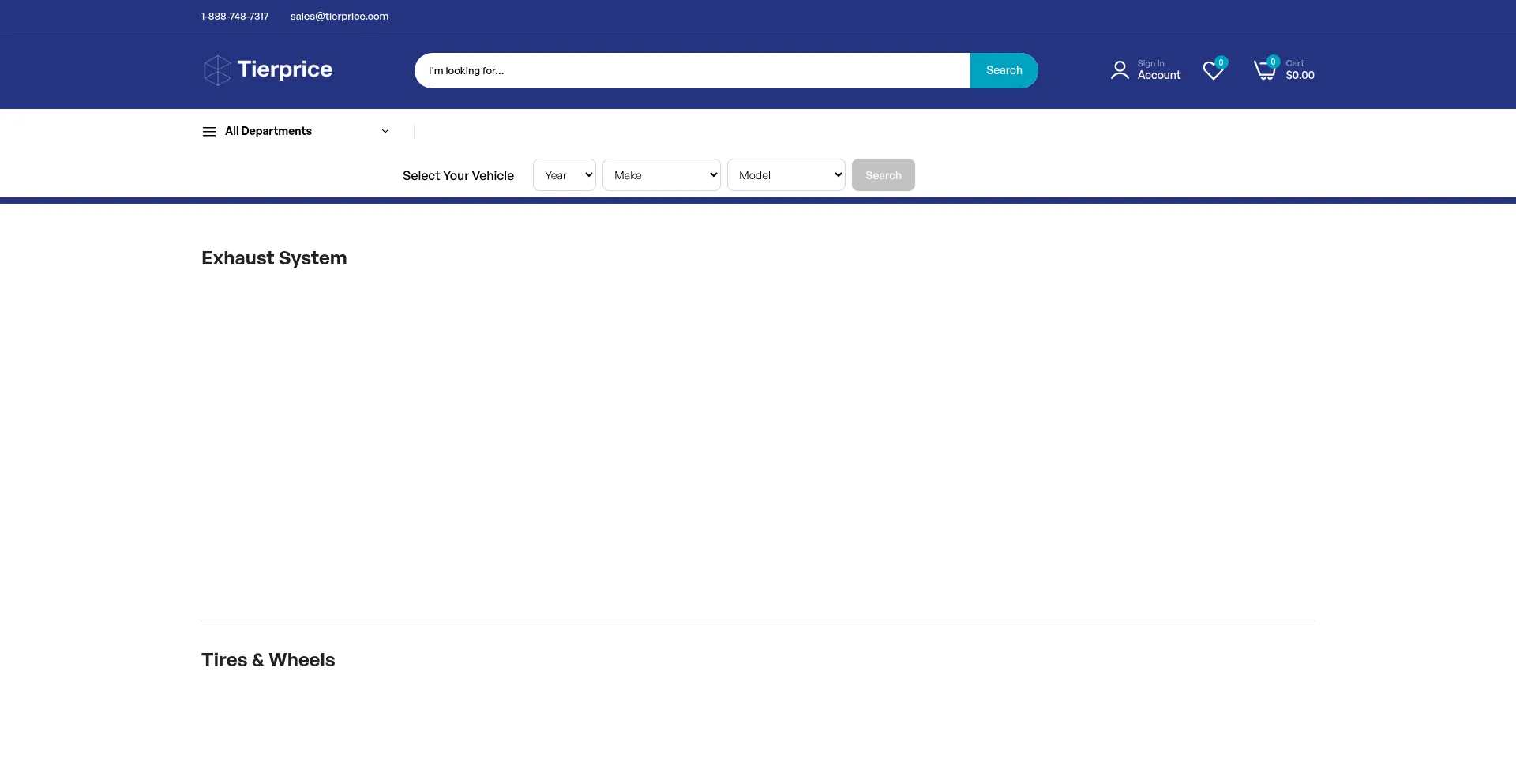
Task: Click the 1-888-748-7317 phone number
Action: tap(235, 17)
